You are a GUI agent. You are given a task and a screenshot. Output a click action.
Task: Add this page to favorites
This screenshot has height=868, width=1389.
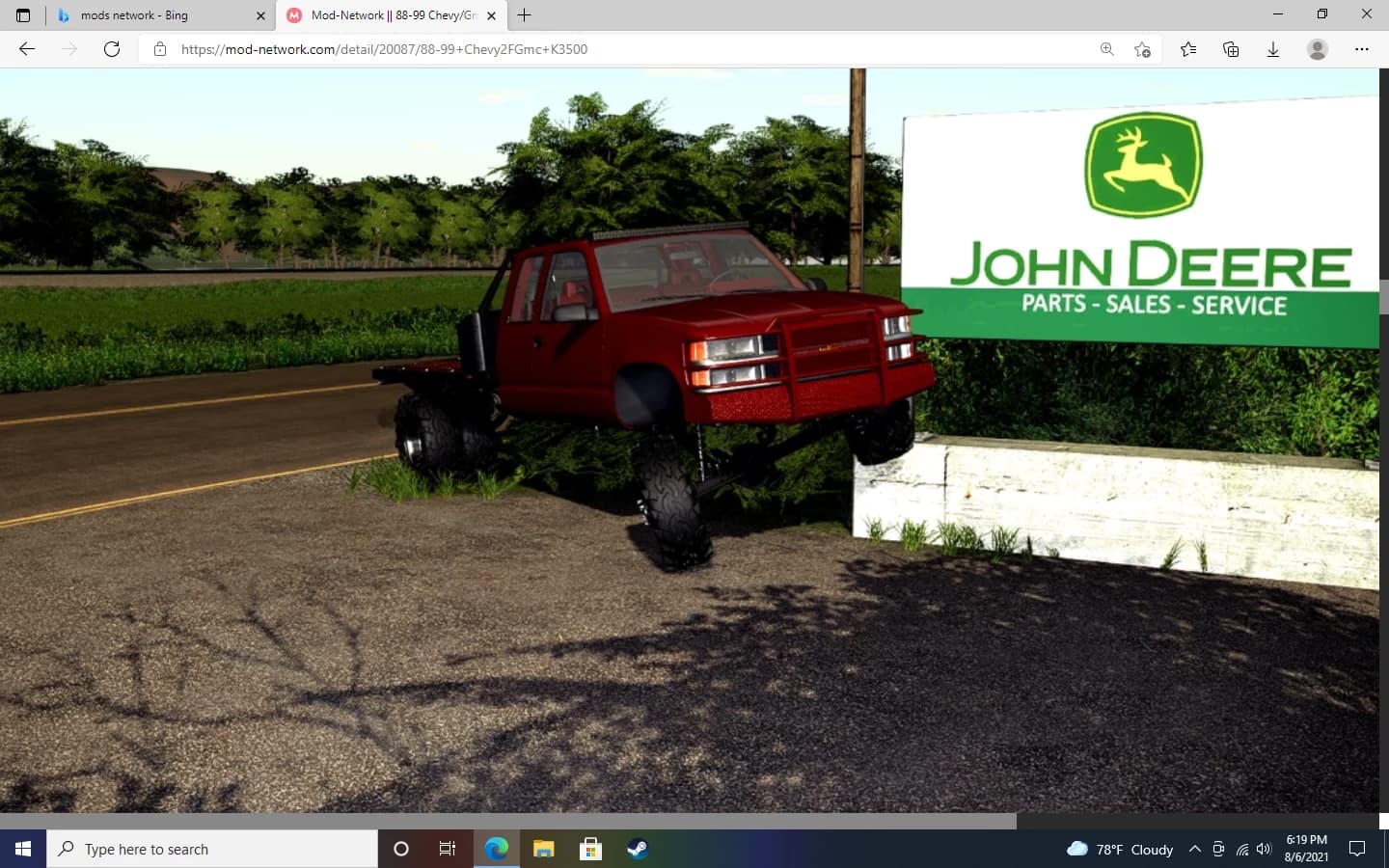pos(1143,49)
